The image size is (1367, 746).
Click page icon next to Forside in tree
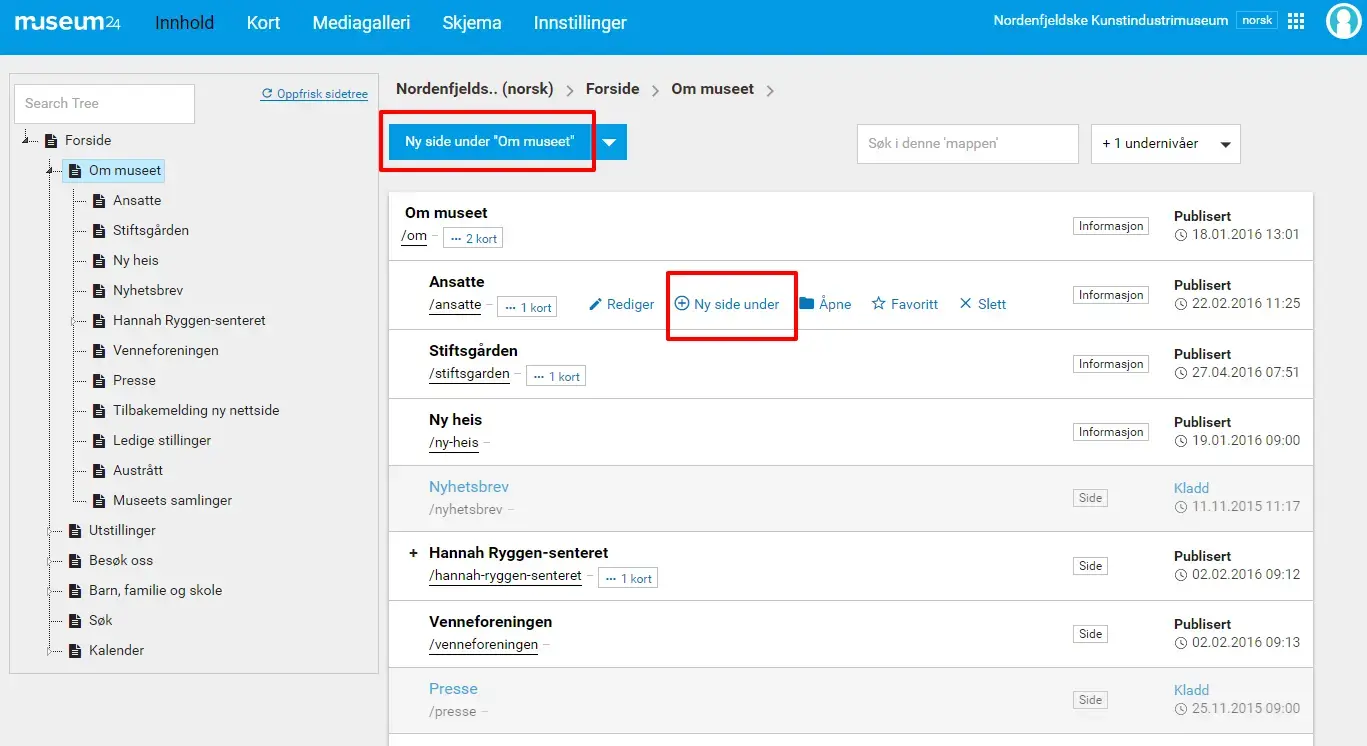(x=51, y=140)
